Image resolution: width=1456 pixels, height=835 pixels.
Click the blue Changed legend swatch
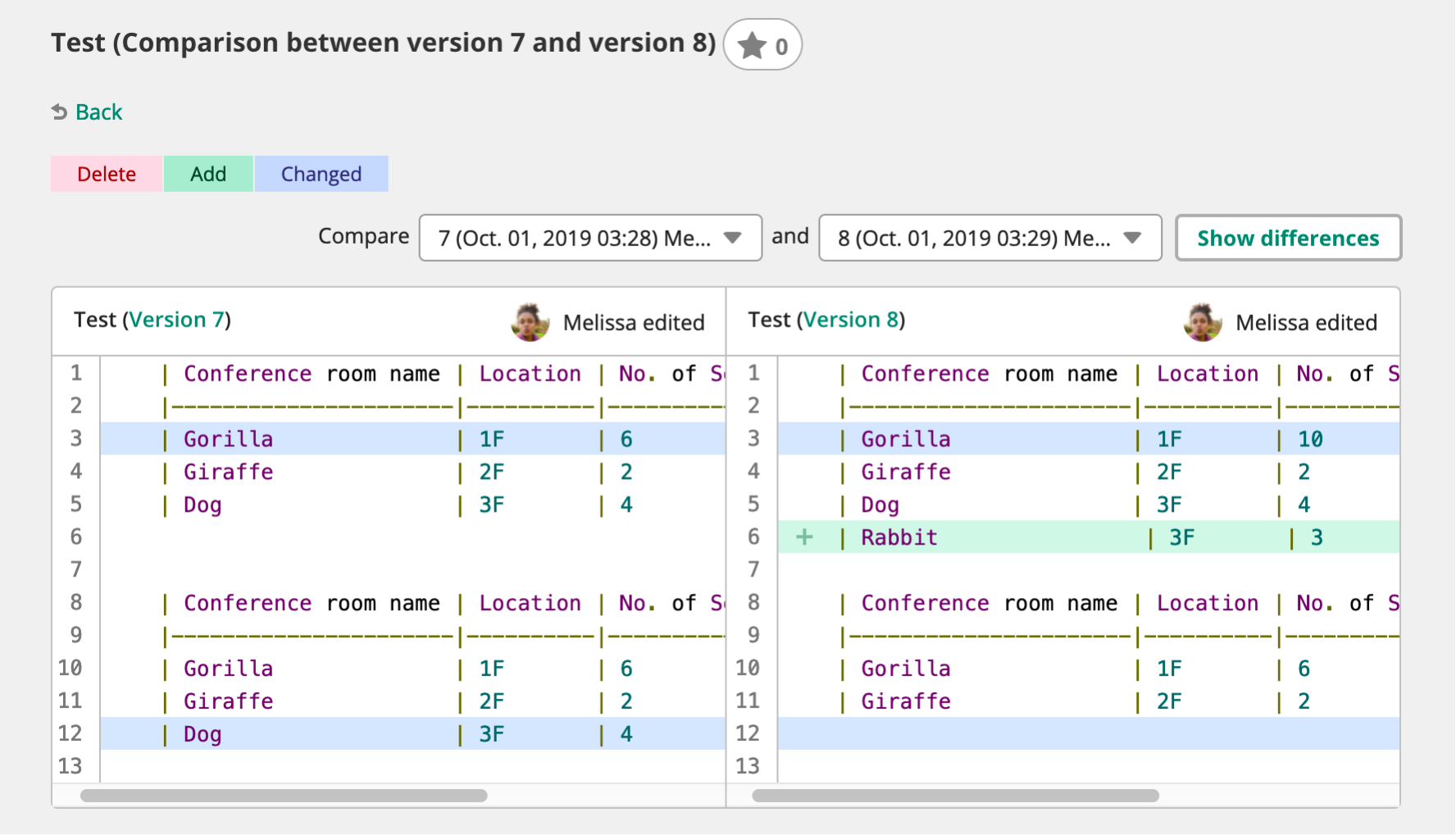[321, 174]
